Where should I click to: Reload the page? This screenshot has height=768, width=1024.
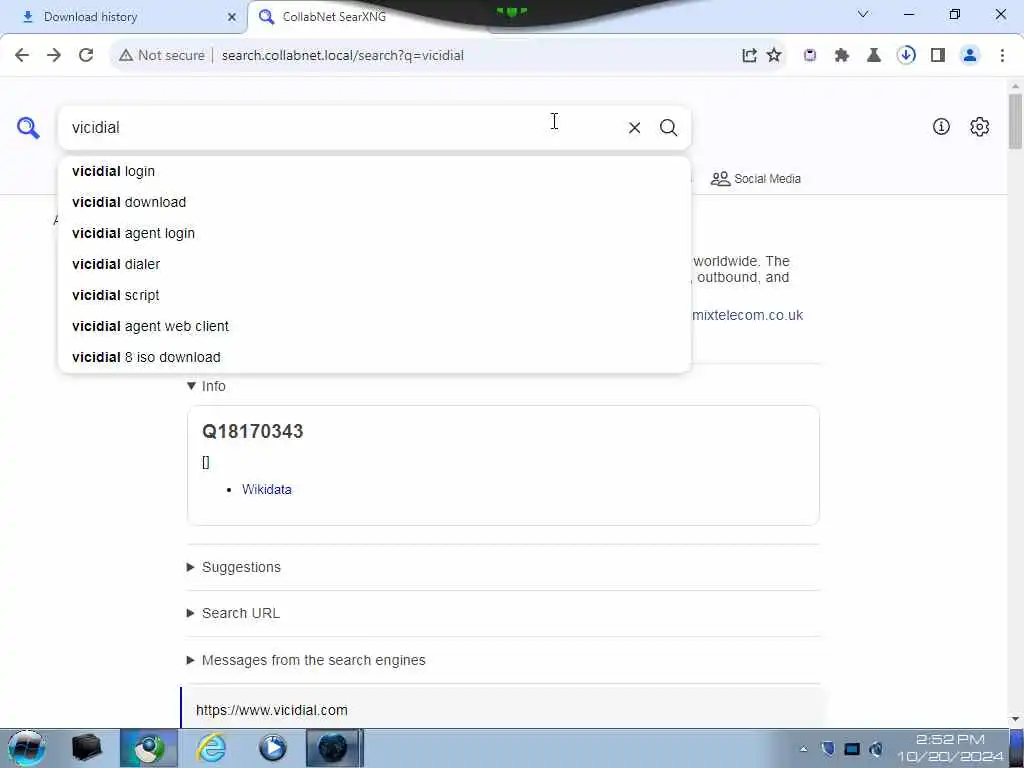(x=86, y=55)
